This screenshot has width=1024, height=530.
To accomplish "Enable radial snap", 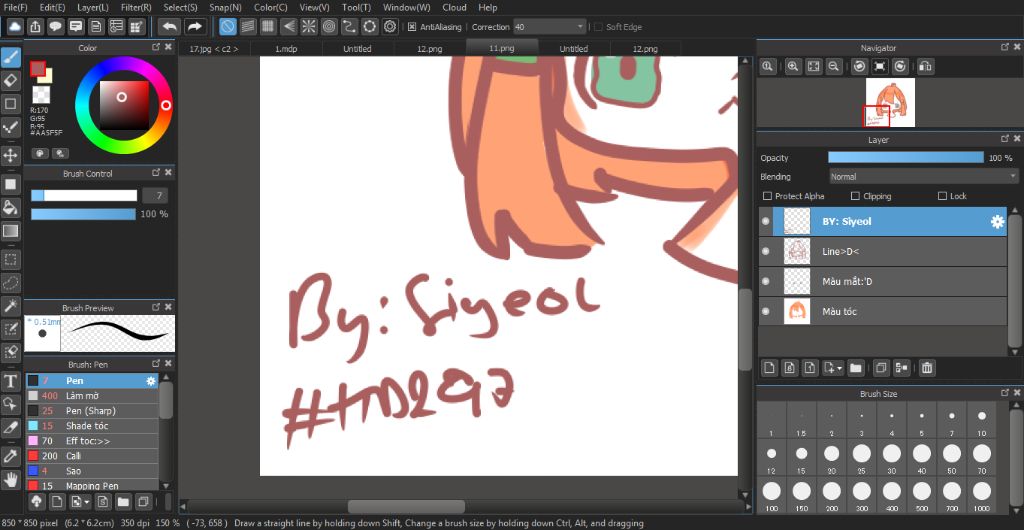I will (x=308, y=27).
